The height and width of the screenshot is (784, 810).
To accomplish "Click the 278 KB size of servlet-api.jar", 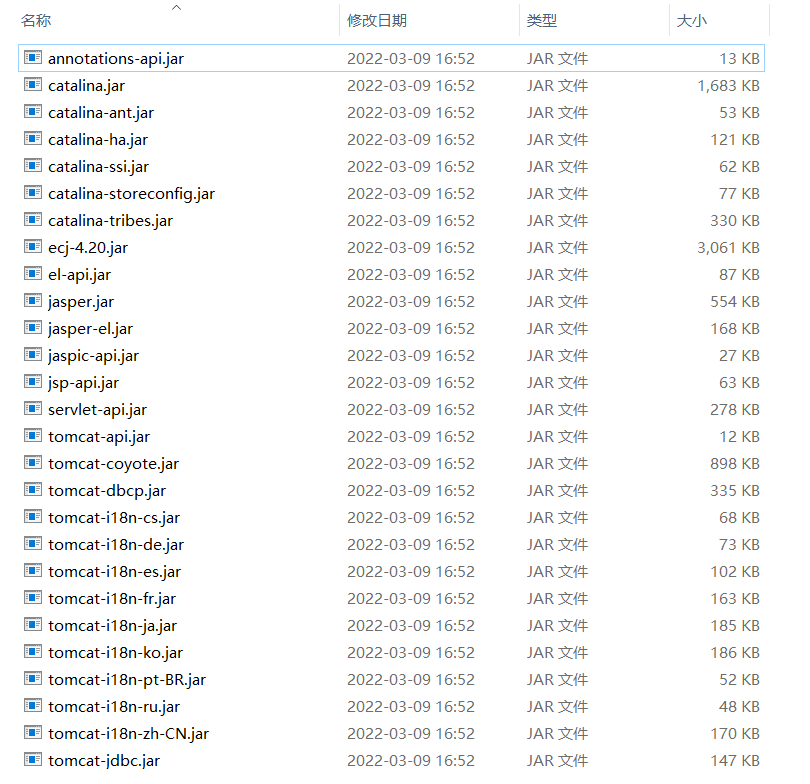I will pos(735,409).
